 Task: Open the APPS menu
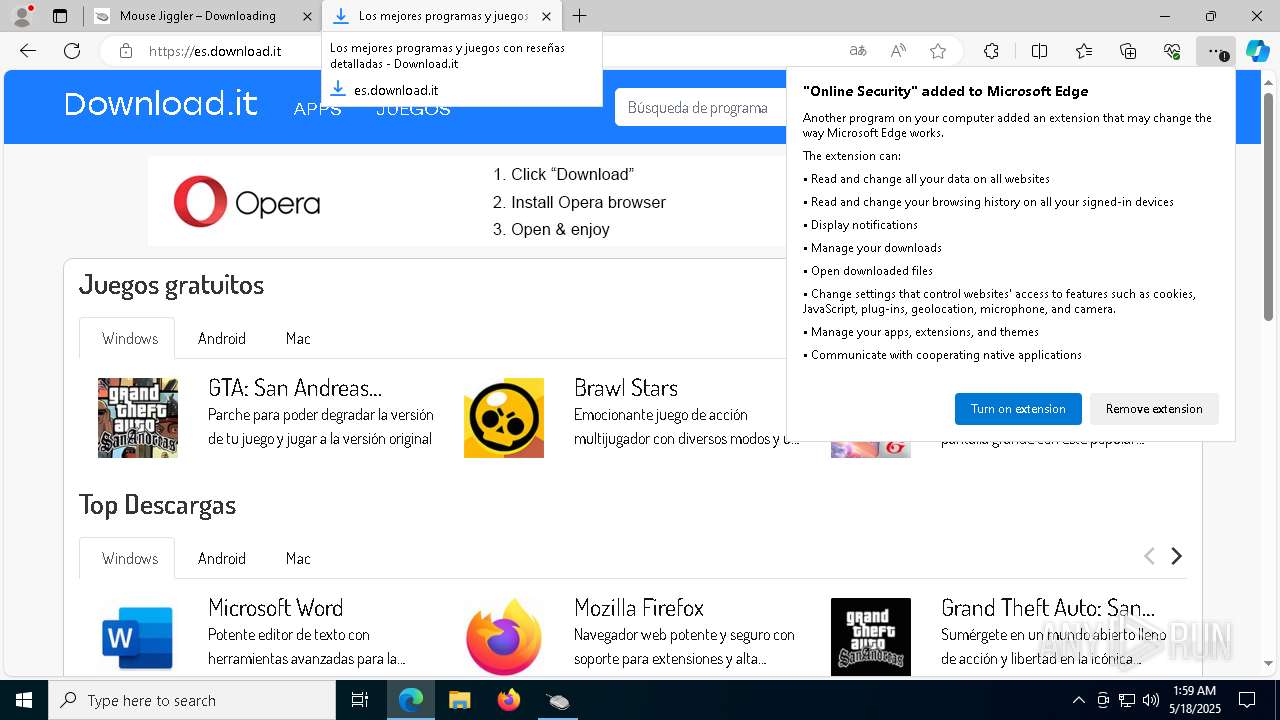point(317,109)
